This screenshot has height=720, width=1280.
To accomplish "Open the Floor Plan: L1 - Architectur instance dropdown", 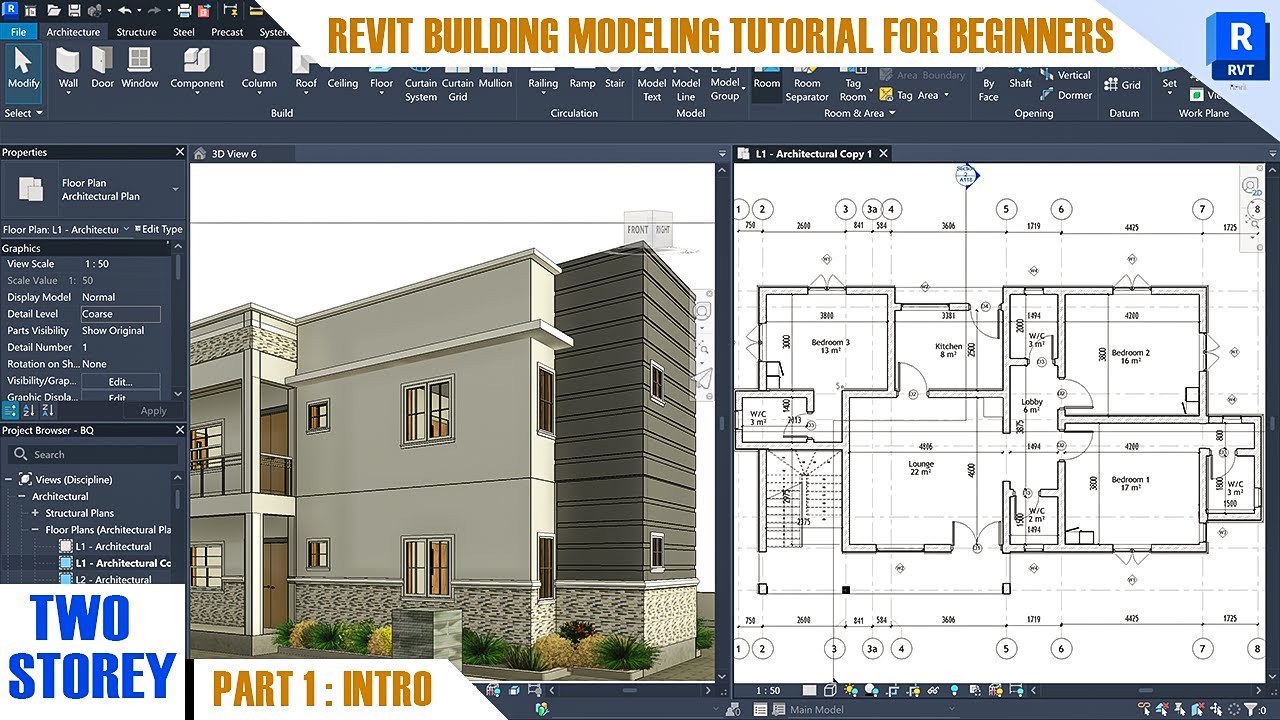I will (x=126, y=229).
